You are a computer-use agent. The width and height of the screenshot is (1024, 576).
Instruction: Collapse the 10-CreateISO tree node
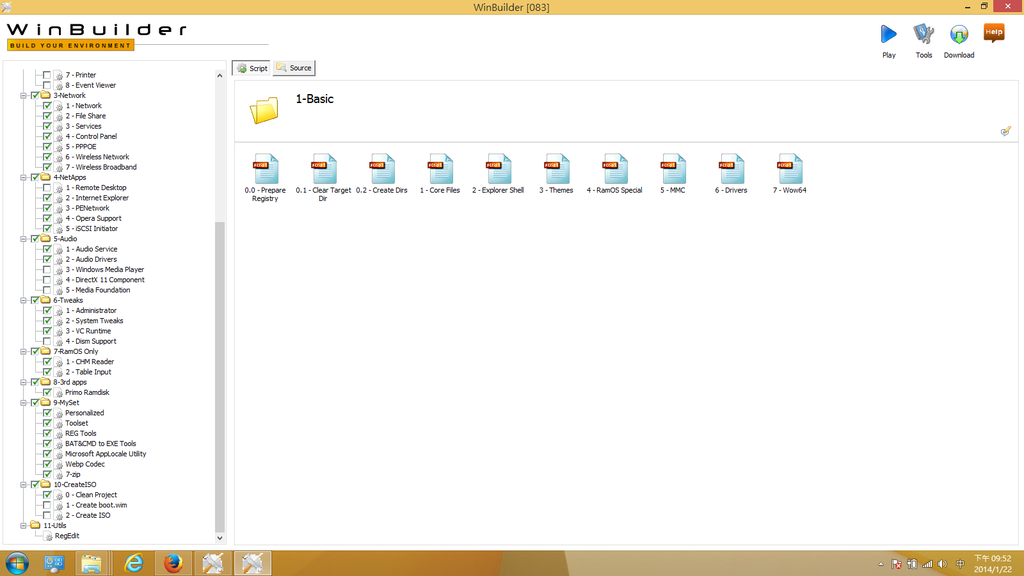click(x=24, y=485)
